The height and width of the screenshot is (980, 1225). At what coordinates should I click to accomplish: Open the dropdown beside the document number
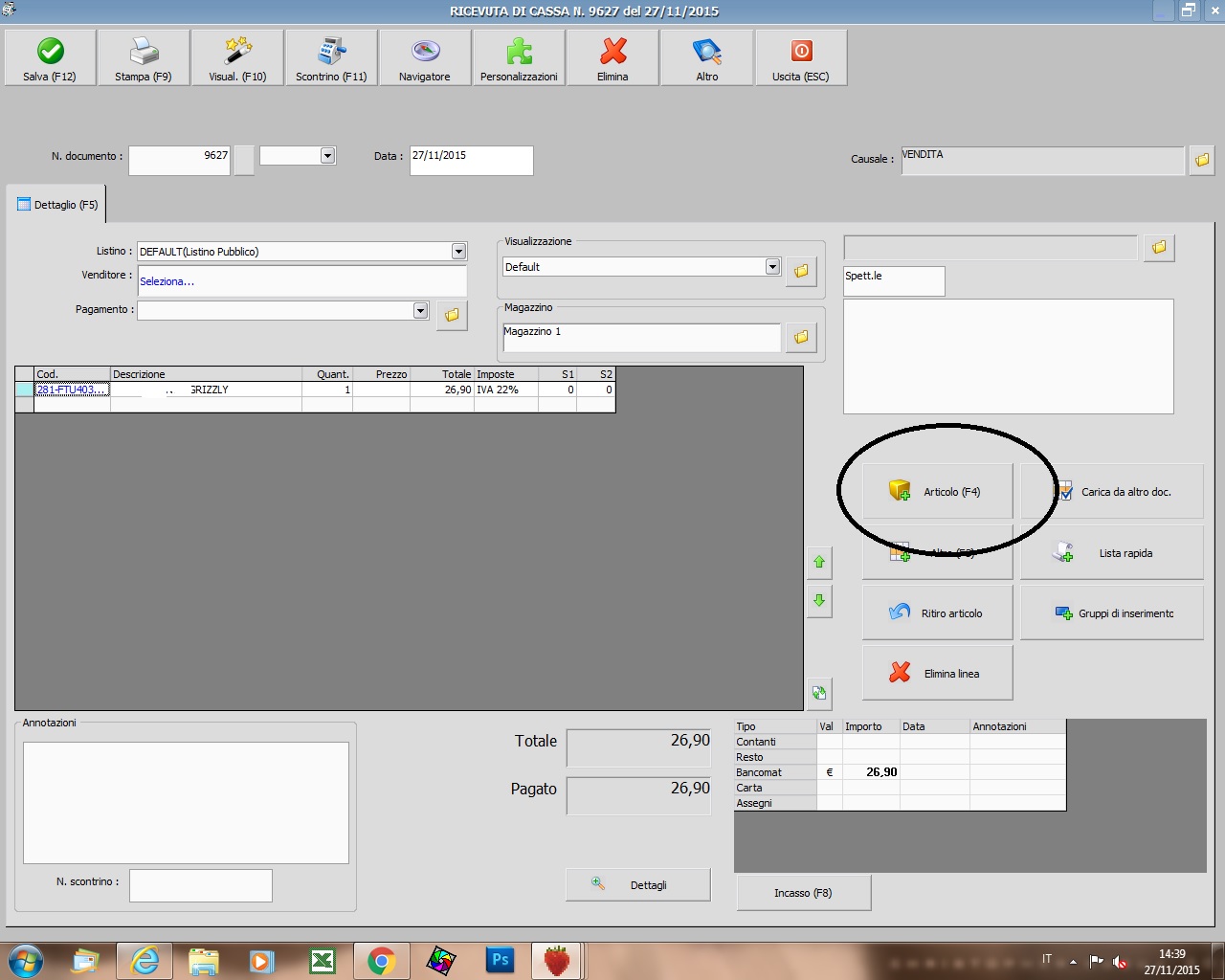(x=327, y=155)
